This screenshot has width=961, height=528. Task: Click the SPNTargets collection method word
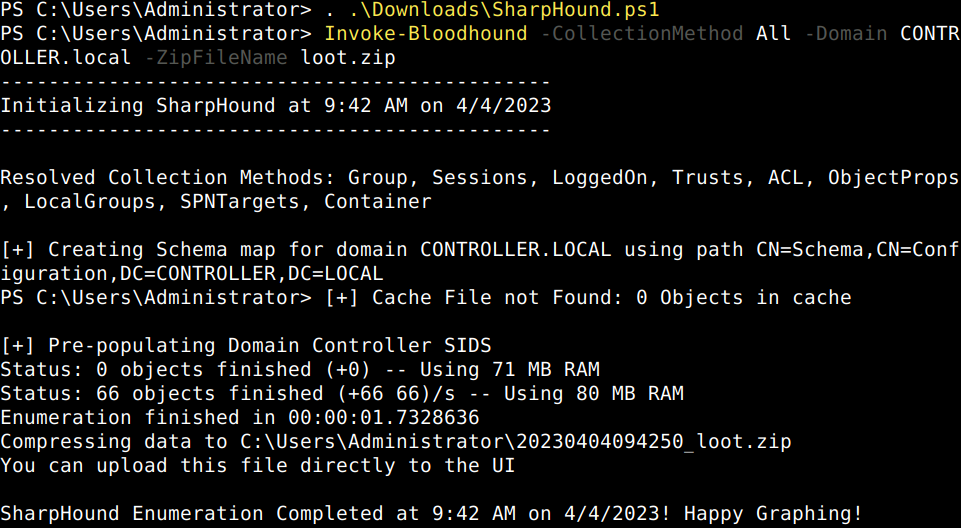240,202
